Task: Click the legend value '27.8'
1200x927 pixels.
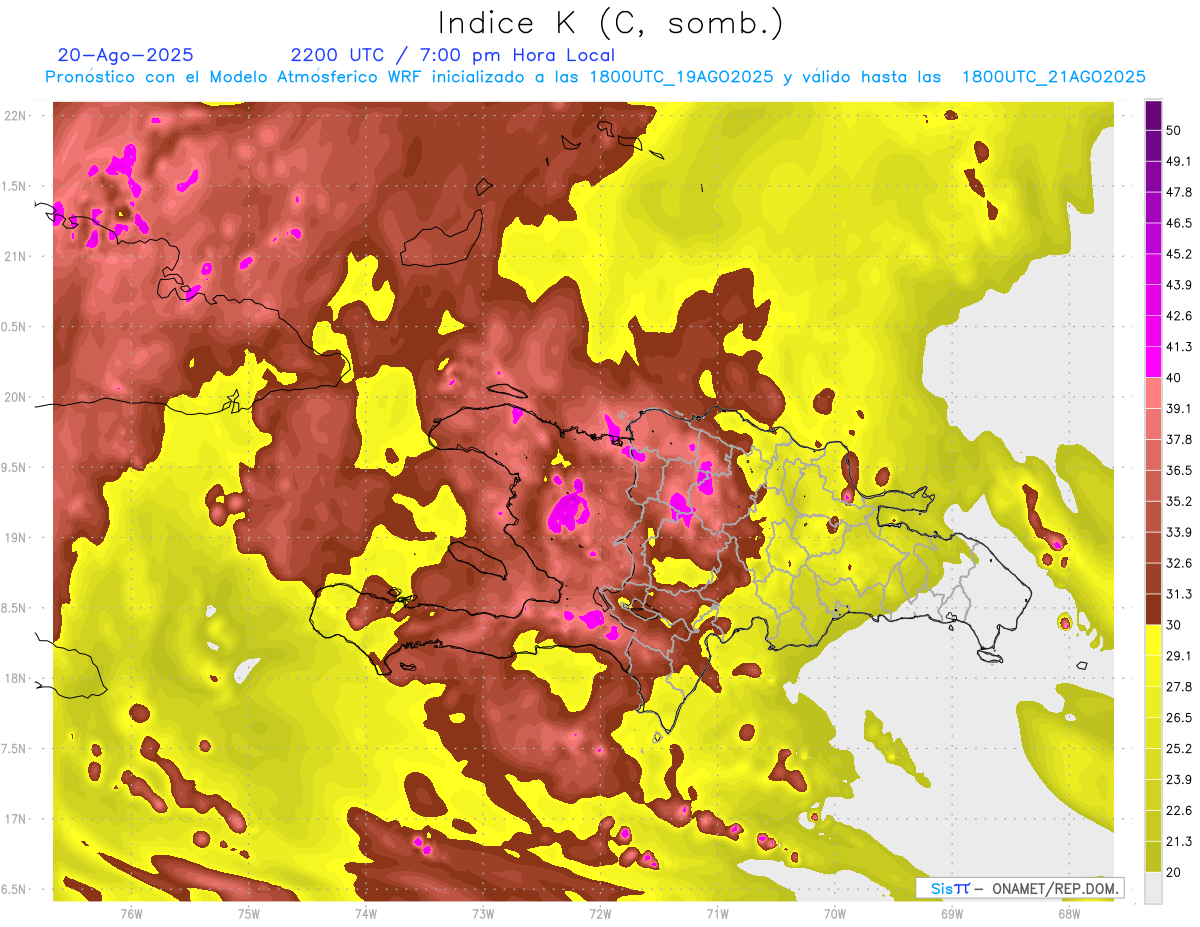Action: [1179, 687]
